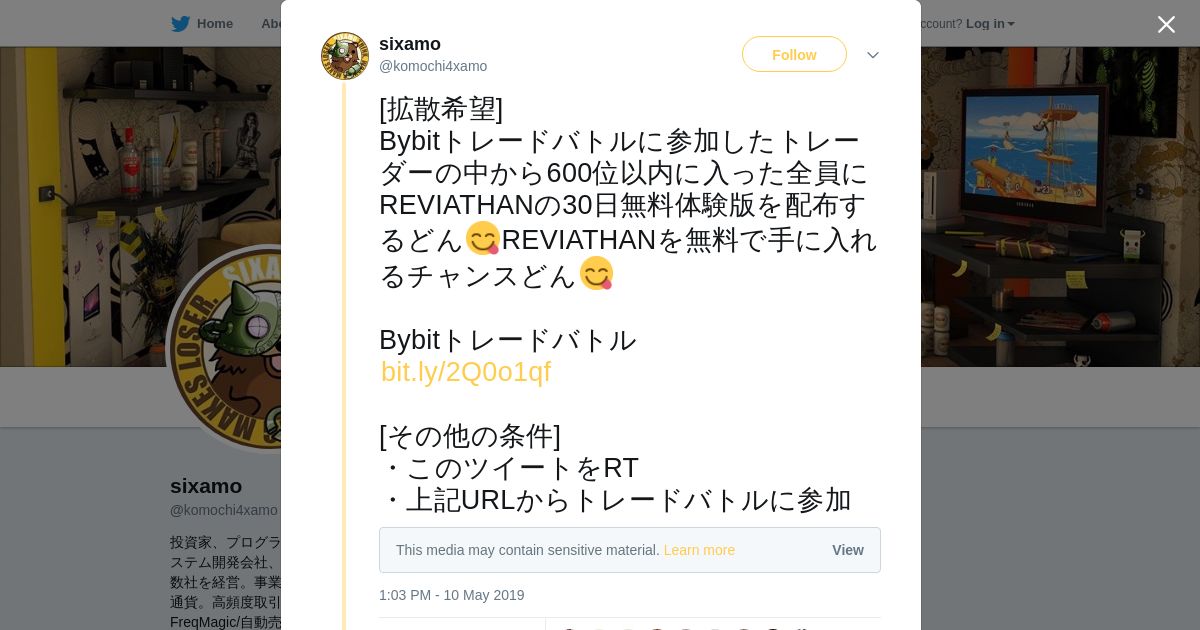1200x630 pixels.
Task: Expand the tweet options chevron next to Follow
Action: pyautogui.click(x=873, y=55)
